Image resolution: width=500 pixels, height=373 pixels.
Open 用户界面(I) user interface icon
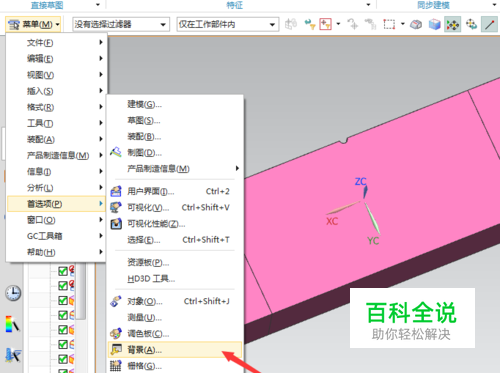pyautogui.click(x=116, y=191)
